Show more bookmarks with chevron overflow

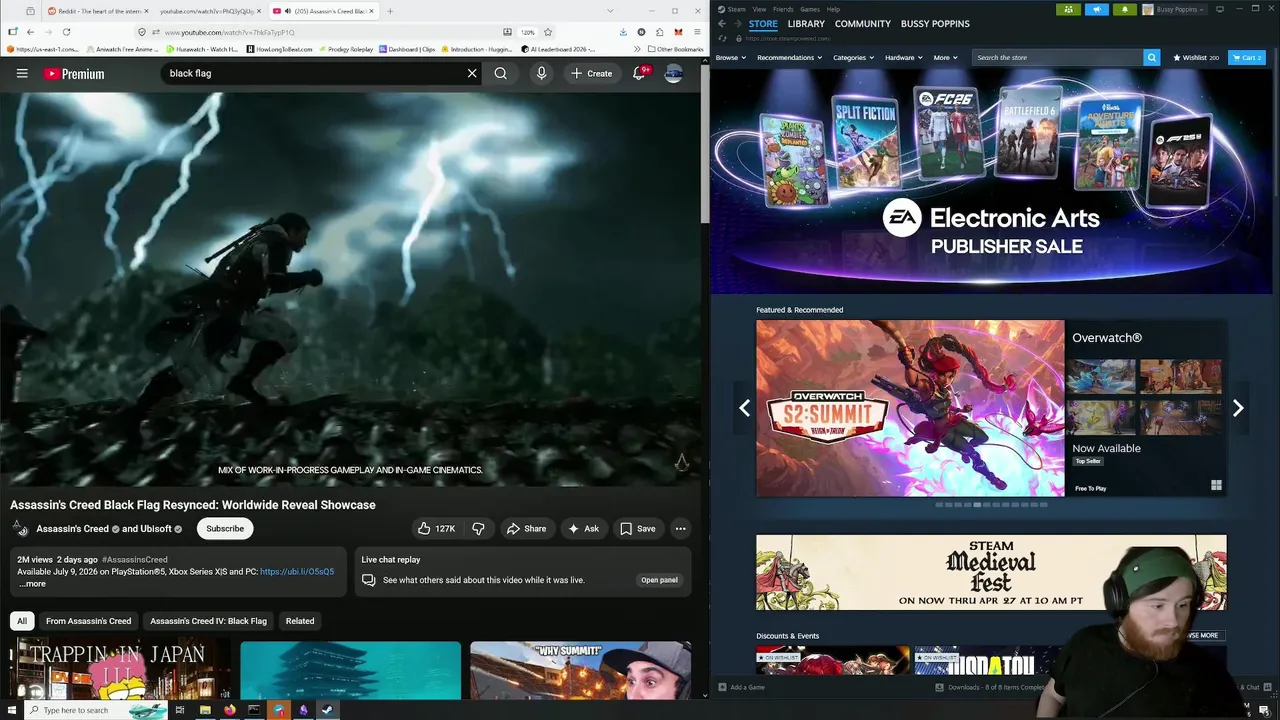click(637, 49)
